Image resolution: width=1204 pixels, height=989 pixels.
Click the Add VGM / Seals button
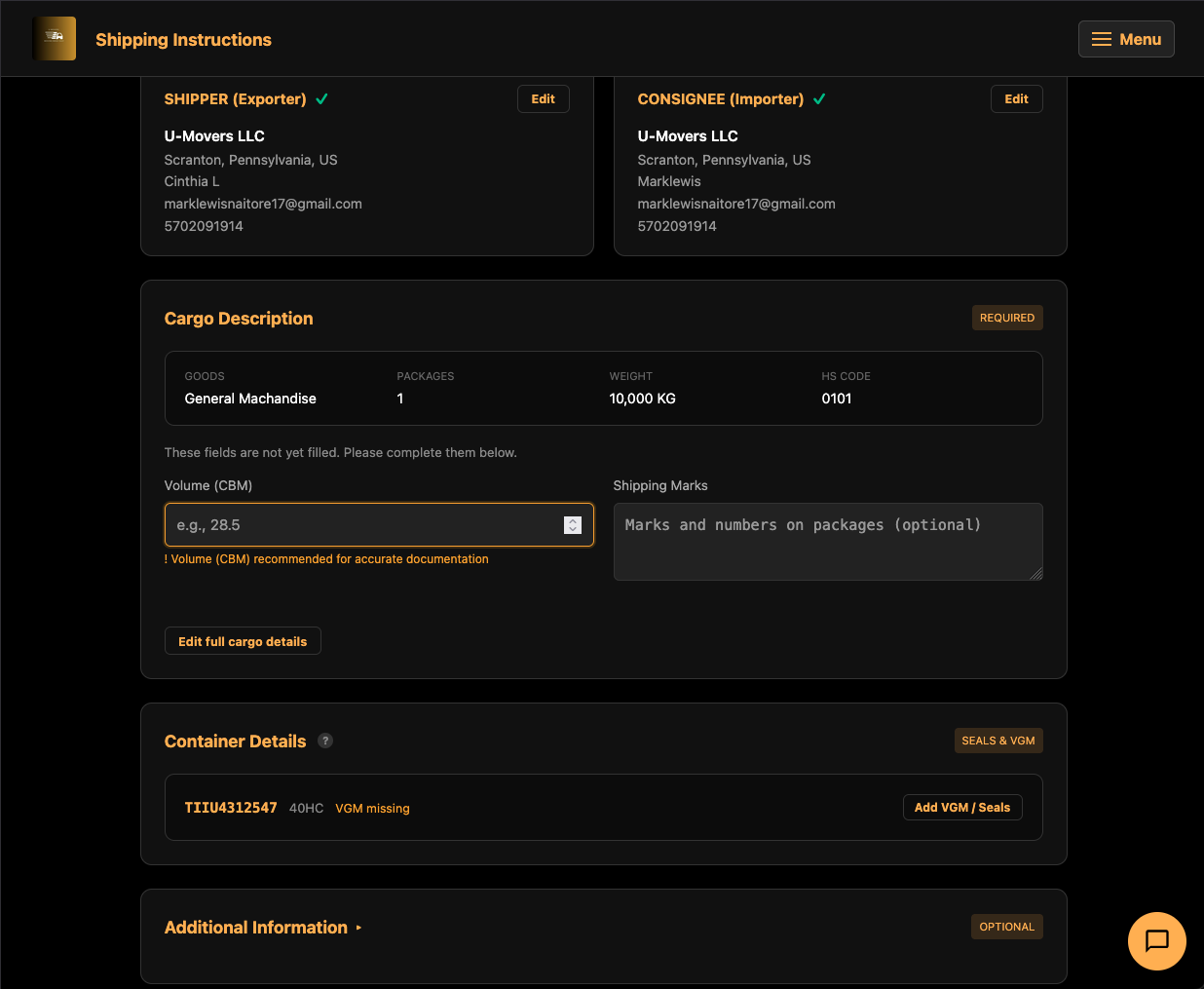(962, 807)
